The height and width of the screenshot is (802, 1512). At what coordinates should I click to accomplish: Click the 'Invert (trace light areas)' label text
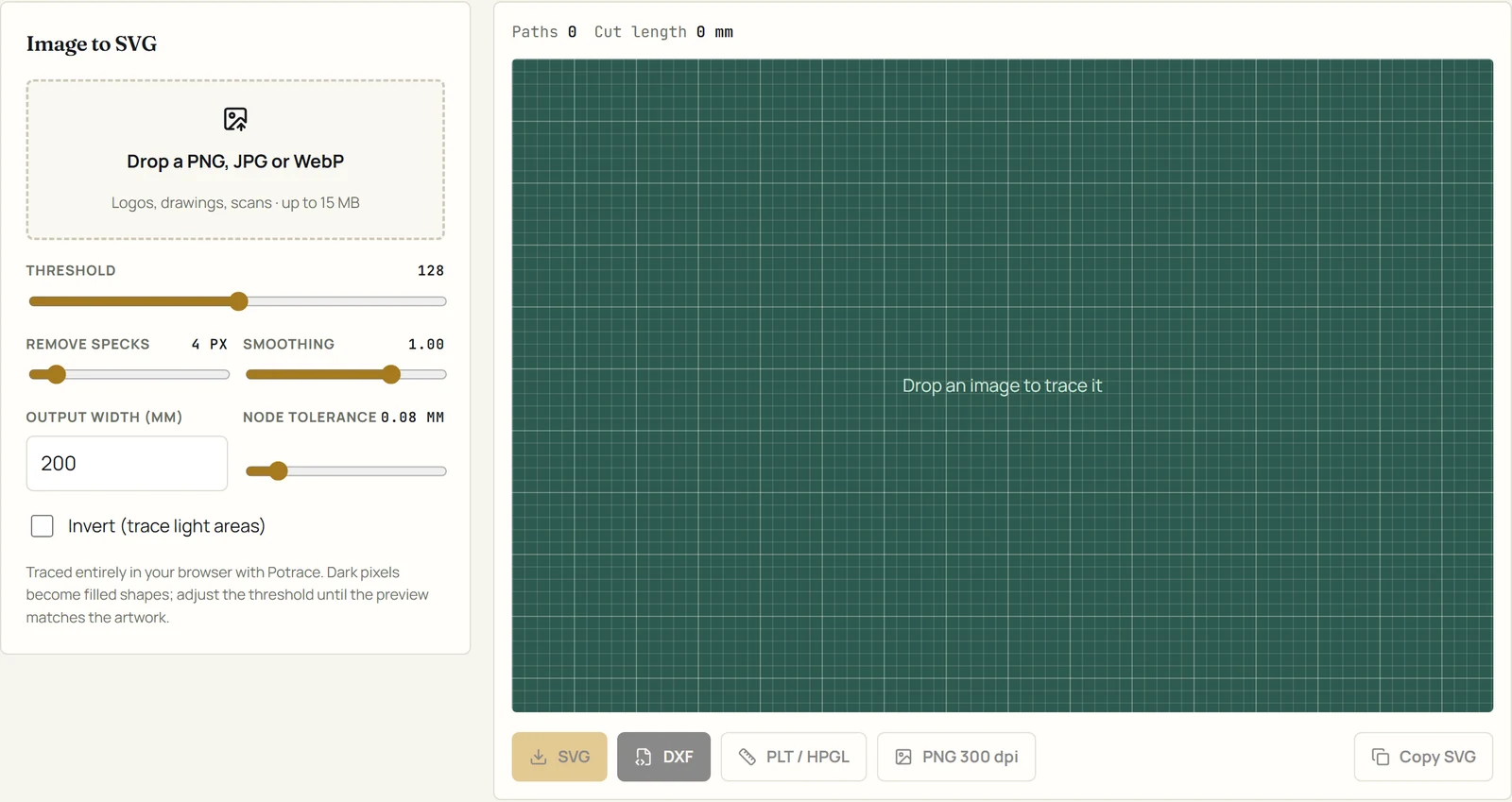click(x=166, y=526)
